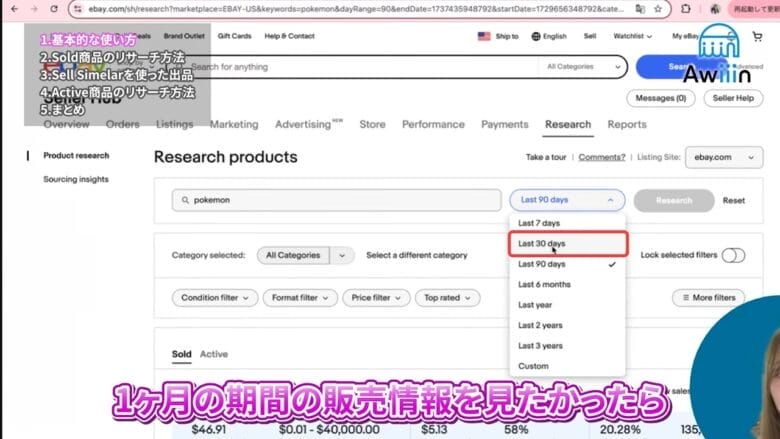The image size is (780, 439).
Task: Open the ebay.com Listing Site dropdown
Action: pyautogui.click(x=724, y=157)
